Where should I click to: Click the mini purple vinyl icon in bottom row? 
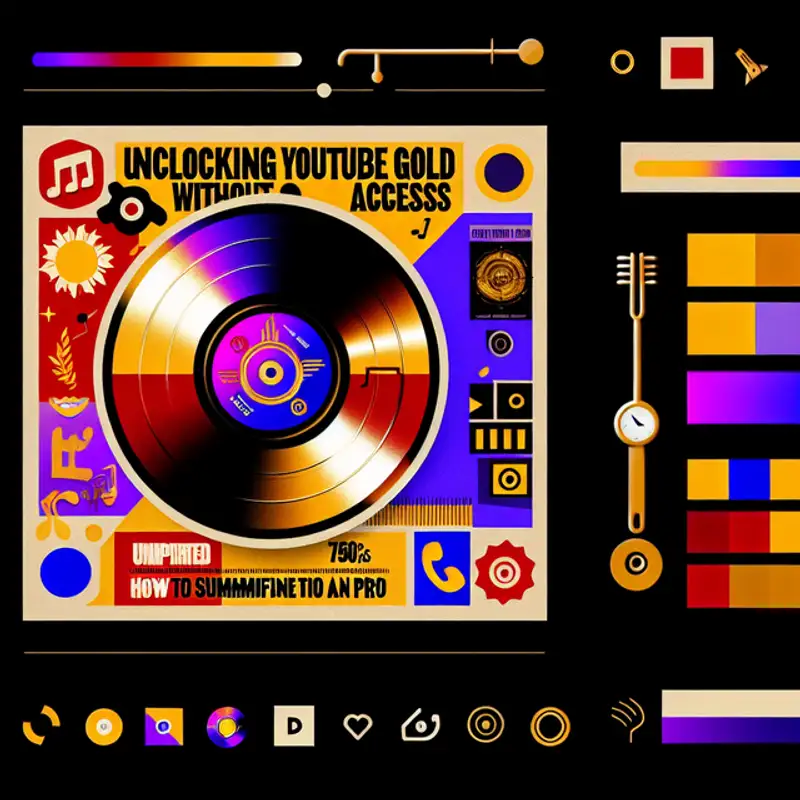coord(227,727)
